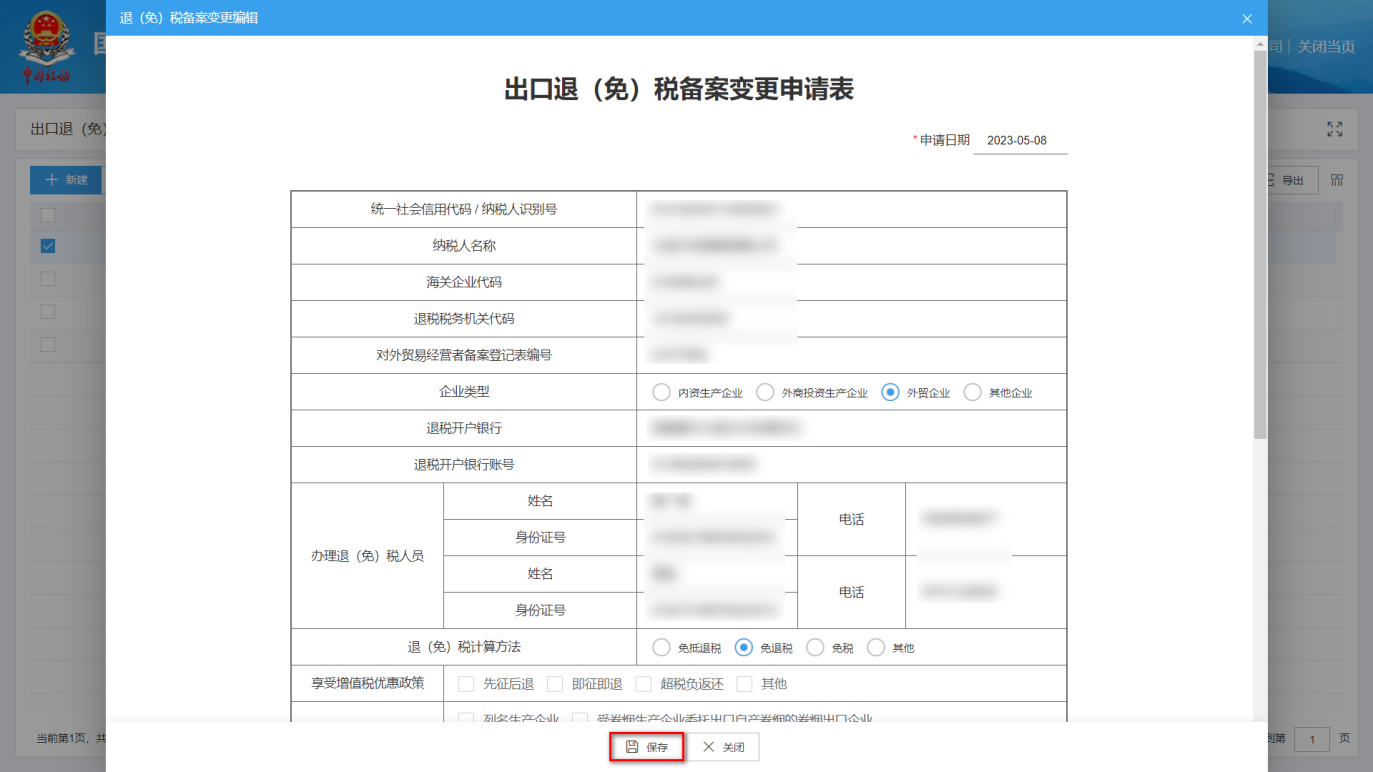Viewport: 1373px width, 772px height.
Task: Enable the 先征后退 checkbox
Action: tap(466, 683)
